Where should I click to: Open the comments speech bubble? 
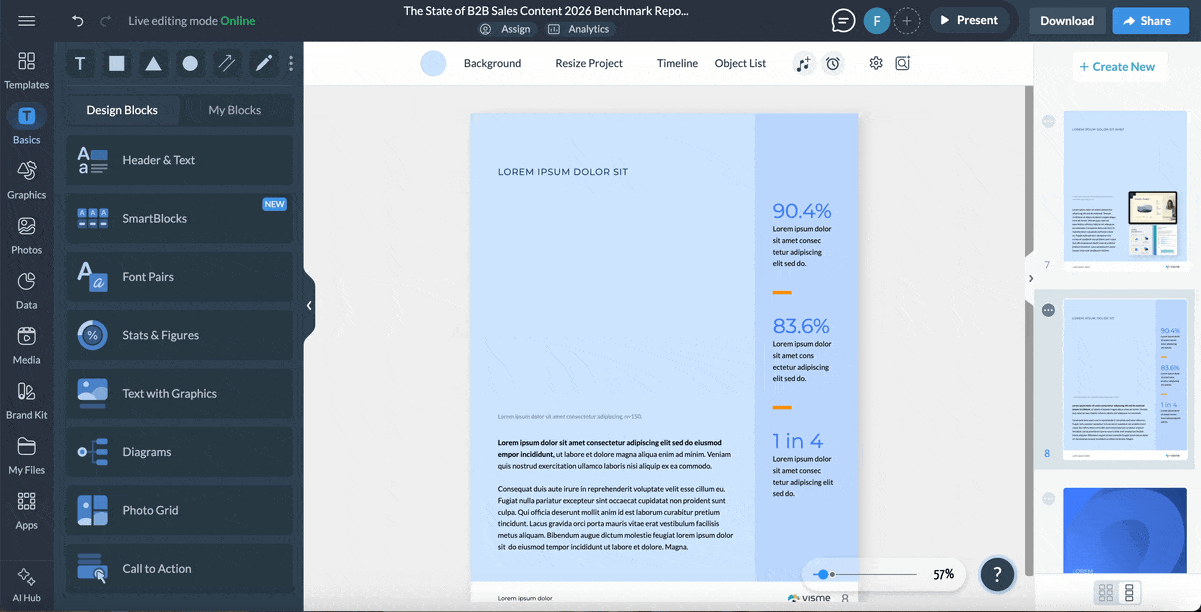(x=844, y=20)
